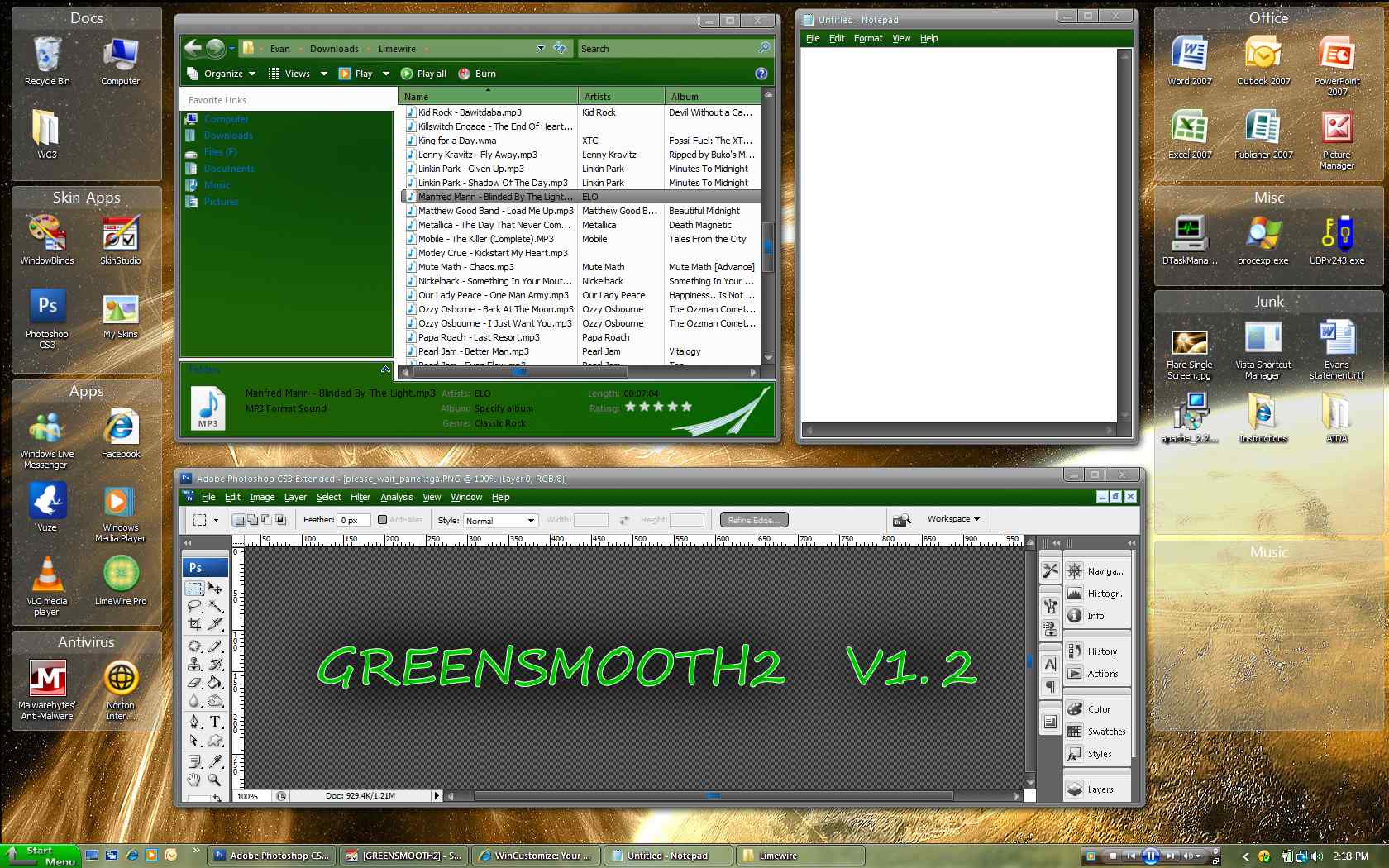This screenshot has width=1389, height=868.
Task: Open the Start Menu button
Action: [40, 856]
